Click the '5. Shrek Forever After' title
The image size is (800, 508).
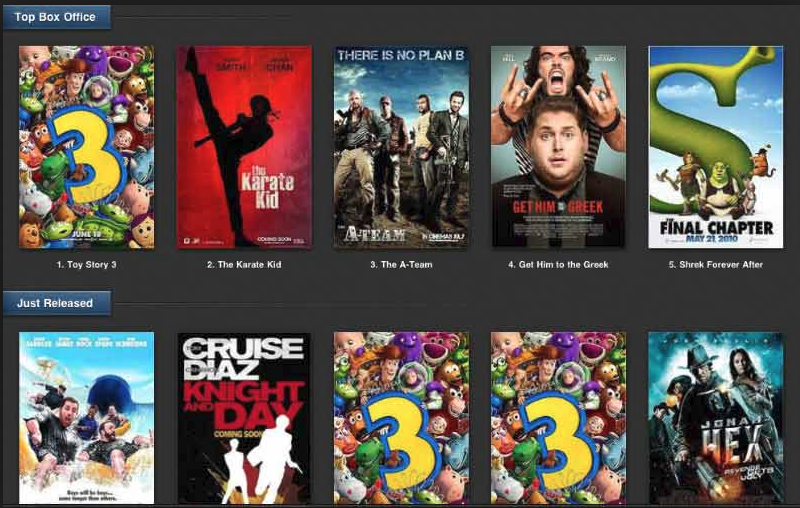(x=716, y=264)
